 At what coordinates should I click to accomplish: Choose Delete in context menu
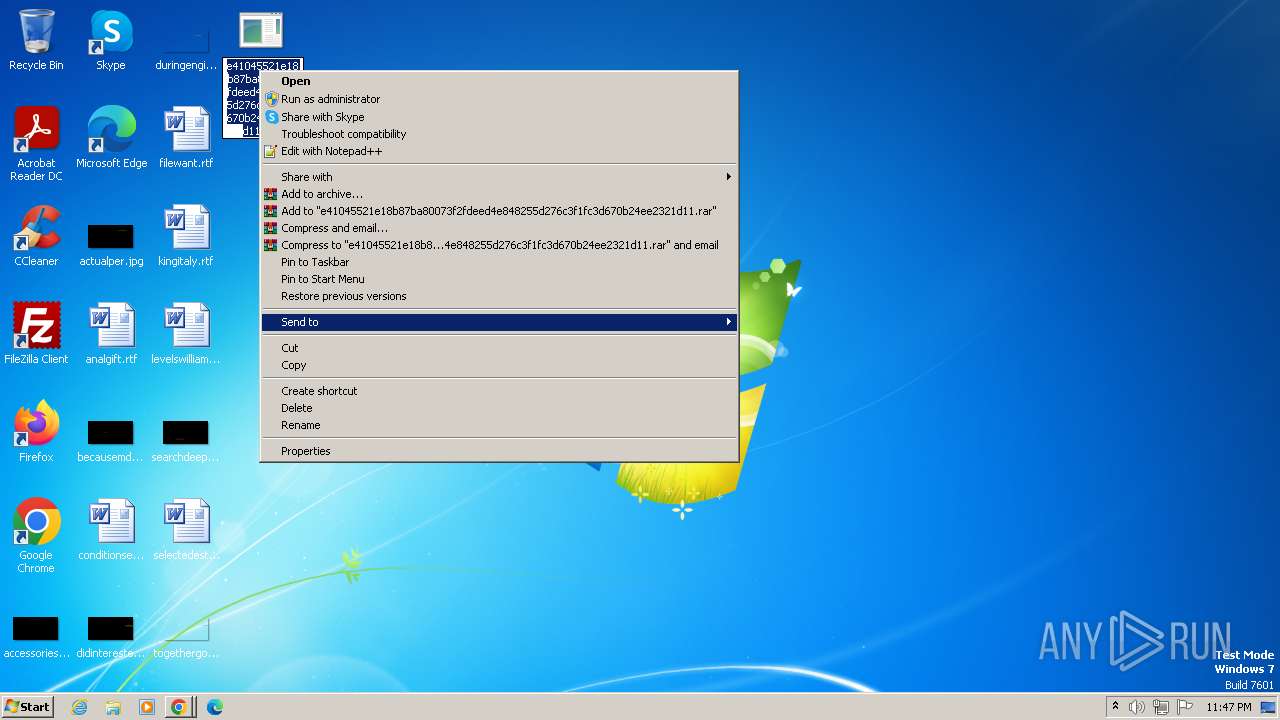[x=499, y=408]
